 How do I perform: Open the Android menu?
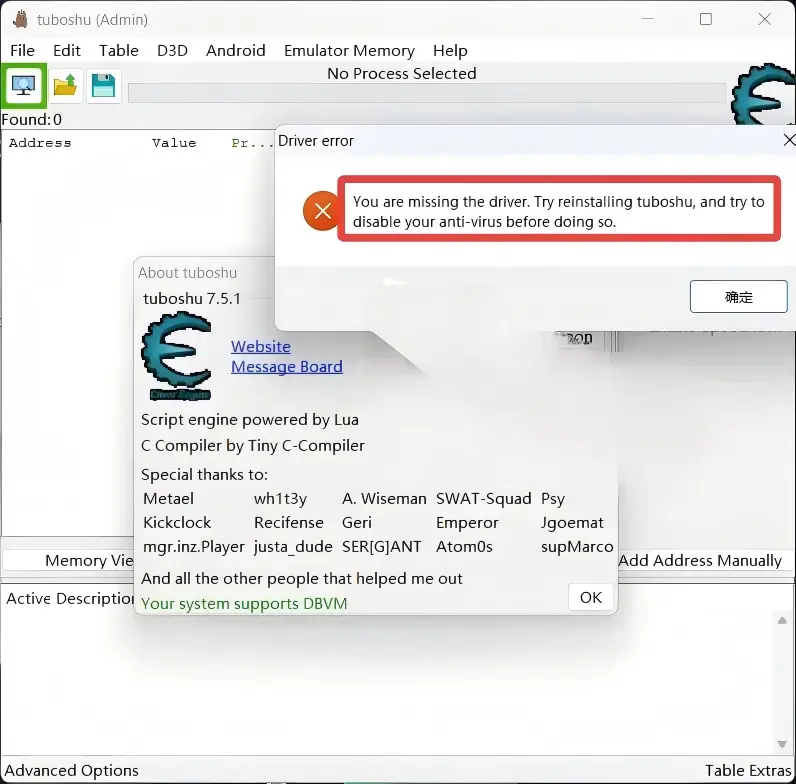coord(236,51)
